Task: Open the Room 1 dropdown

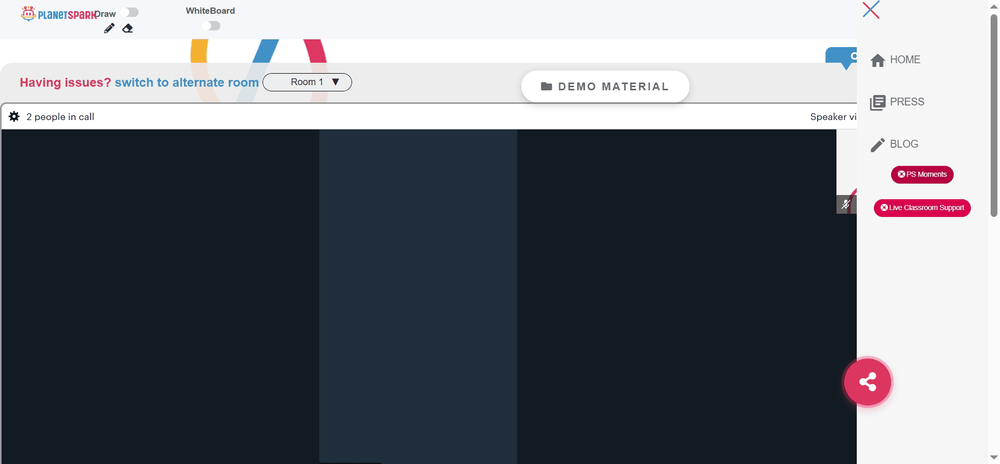Action: pyautogui.click(x=307, y=82)
